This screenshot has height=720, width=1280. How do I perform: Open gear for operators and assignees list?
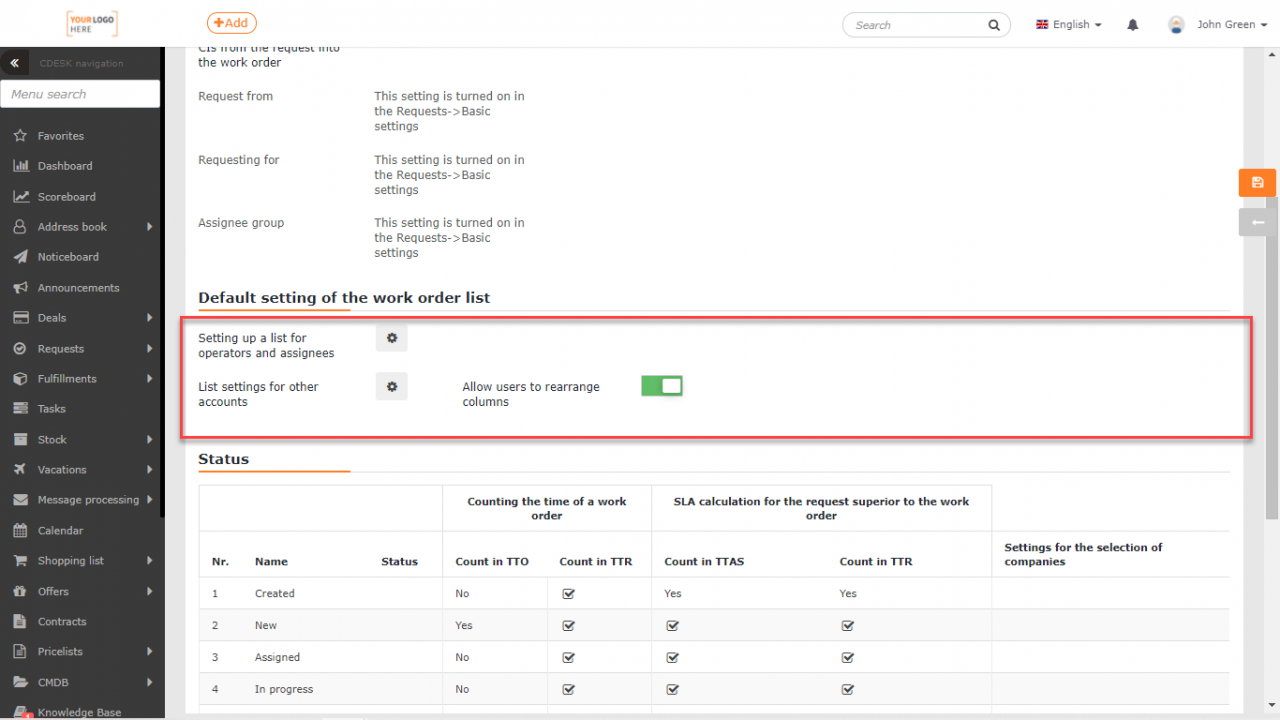point(392,338)
